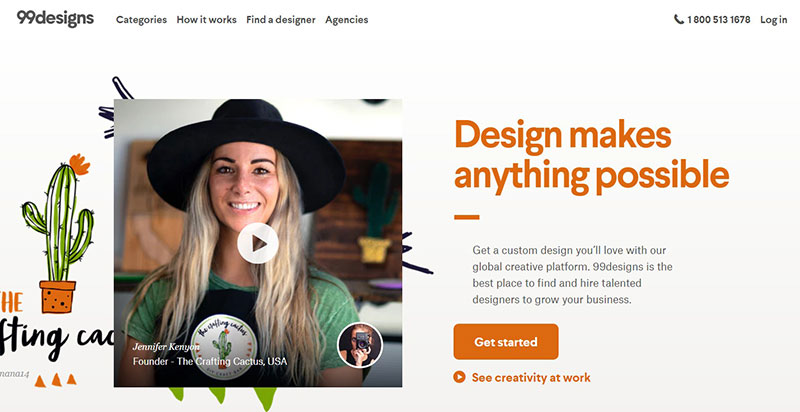800x412 pixels.
Task: Open the round photographer avatar thumbnail
Action: (x=360, y=345)
